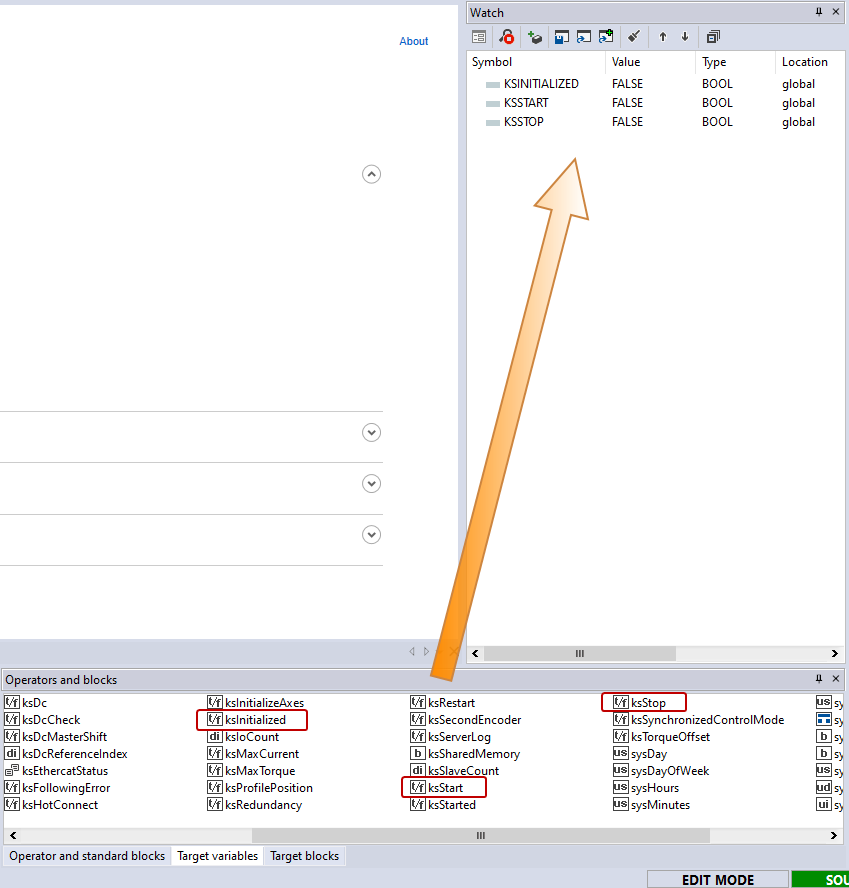Image resolution: width=849 pixels, height=888 pixels.
Task: Select the KSSTART watch row
Action: 656,103
